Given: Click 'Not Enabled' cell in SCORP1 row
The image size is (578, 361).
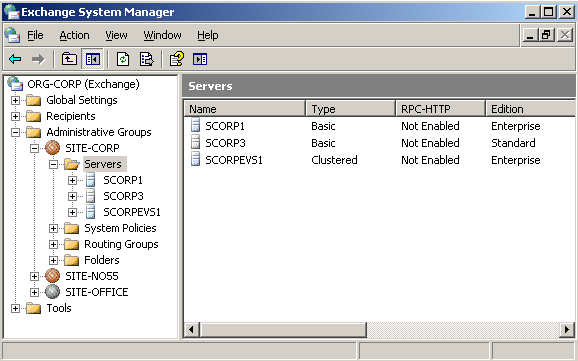Looking at the screenshot, I should (x=430, y=126).
